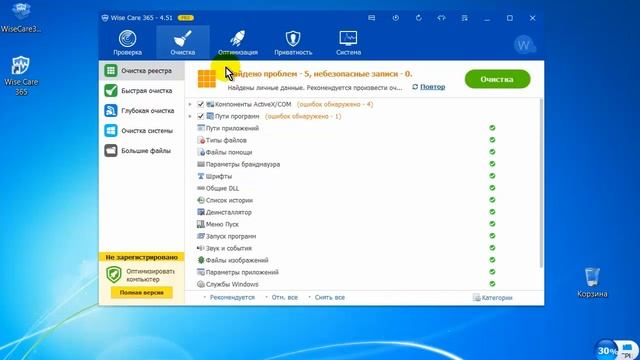Image resolution: width=640 pixels, height=360 pixels.
Task: Click the shield icon near Оптимизировать компьютер
Action: [x=114, y=275]
